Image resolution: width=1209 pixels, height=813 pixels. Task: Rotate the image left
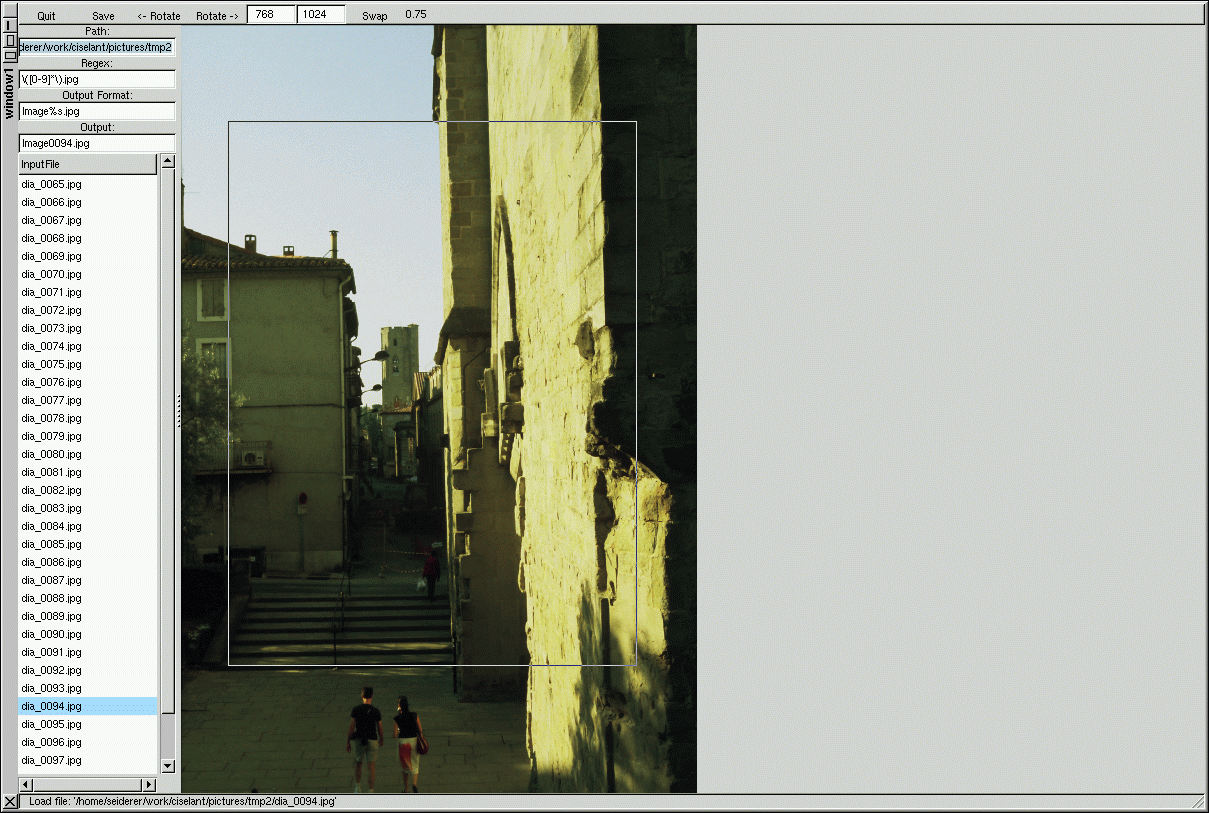tap(159, 16)
